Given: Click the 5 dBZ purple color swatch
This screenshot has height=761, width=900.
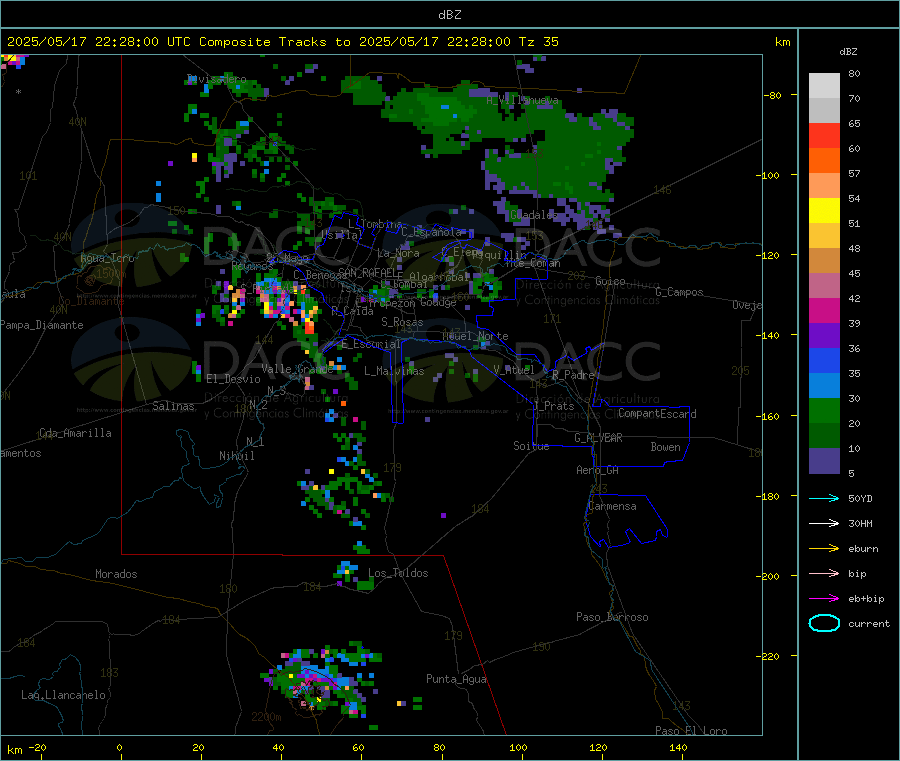Looking at the screenshot, I should 824,461.
